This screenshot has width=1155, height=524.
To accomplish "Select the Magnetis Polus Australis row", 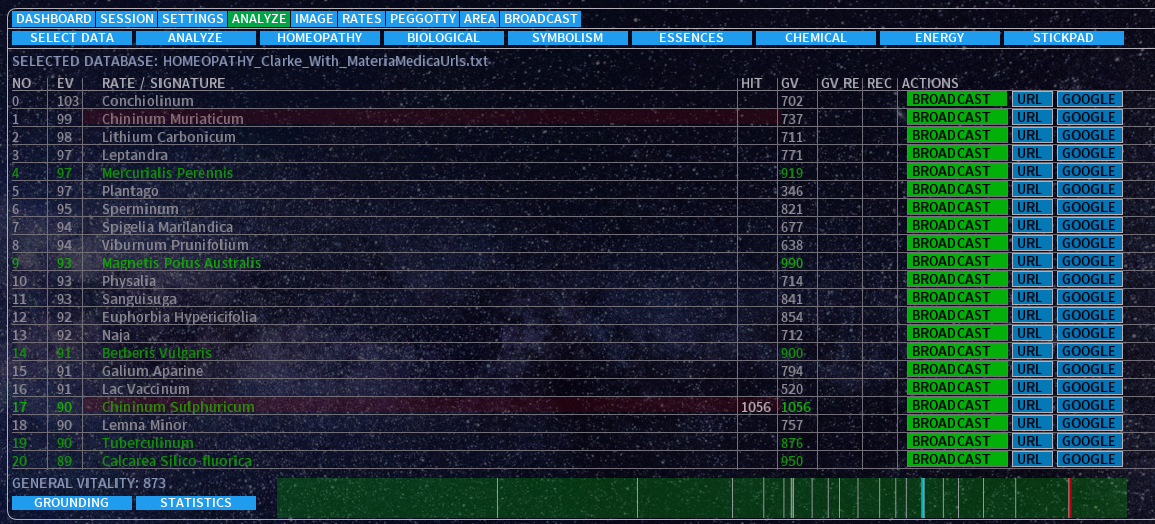I will click(x=181, y=263).
